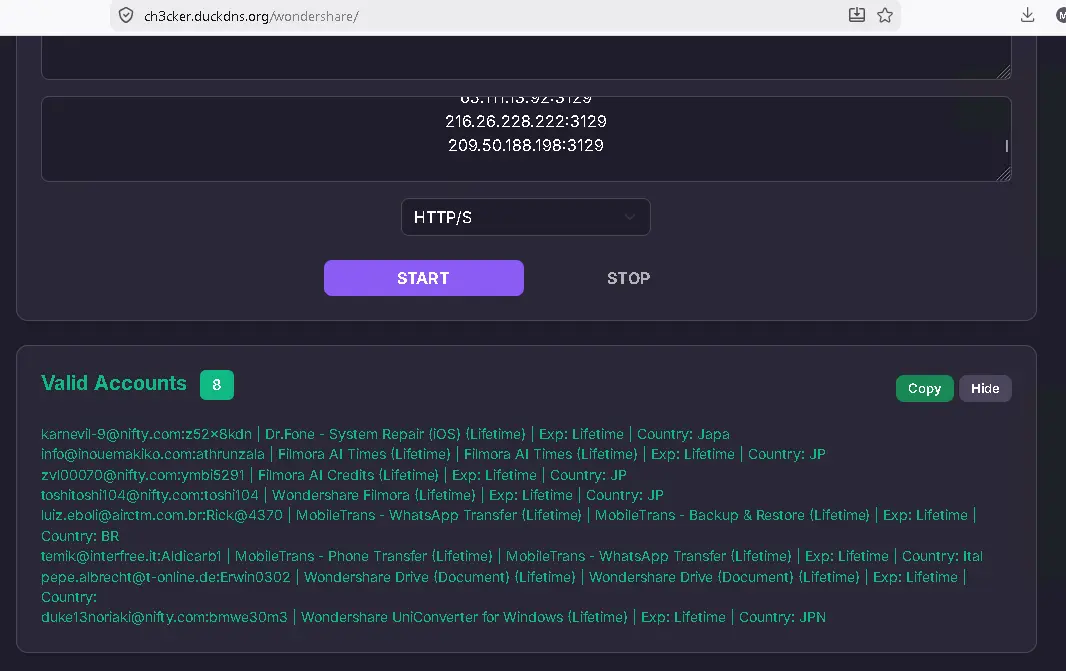Open the HTTP/S proxy type dropdown
Viewport: 1066px width, 671px height.
tap(526, 217)
